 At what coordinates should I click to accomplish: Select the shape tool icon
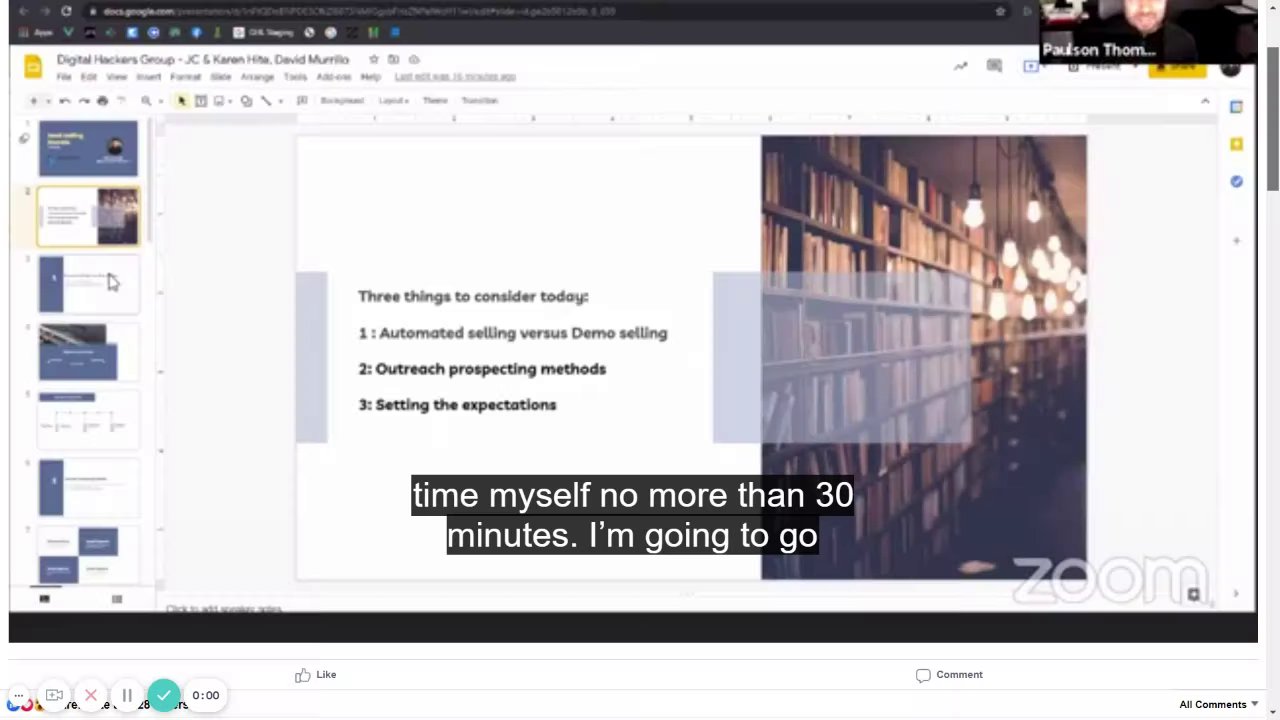[x=247, y=101]
